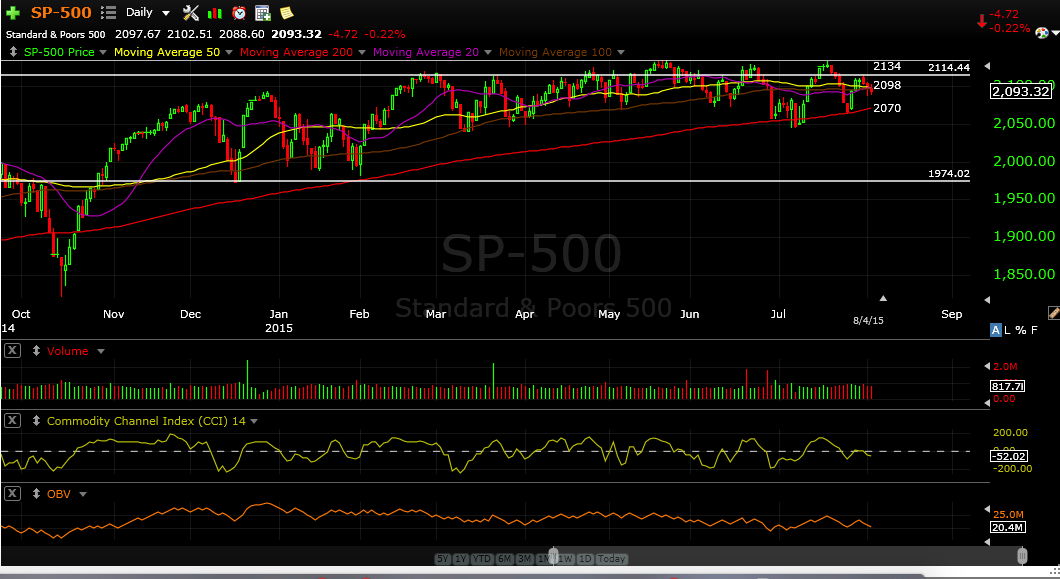Select the 6M time range button
The height and width of the screenshot is (579, 1060).
pyautogui.click(x=504, y=559)
